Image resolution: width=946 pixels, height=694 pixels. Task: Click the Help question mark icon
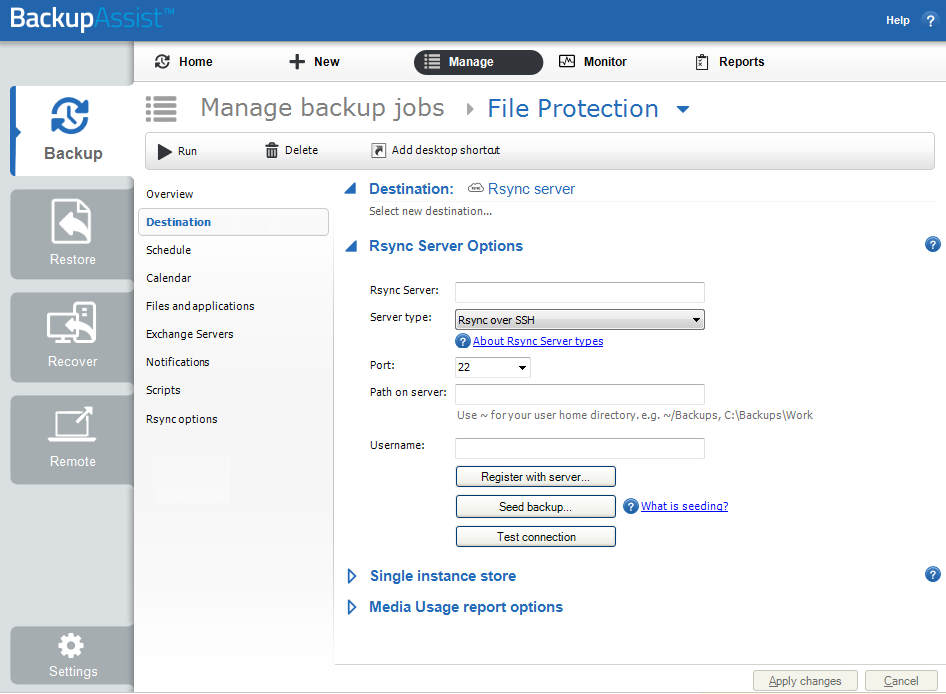929,20
